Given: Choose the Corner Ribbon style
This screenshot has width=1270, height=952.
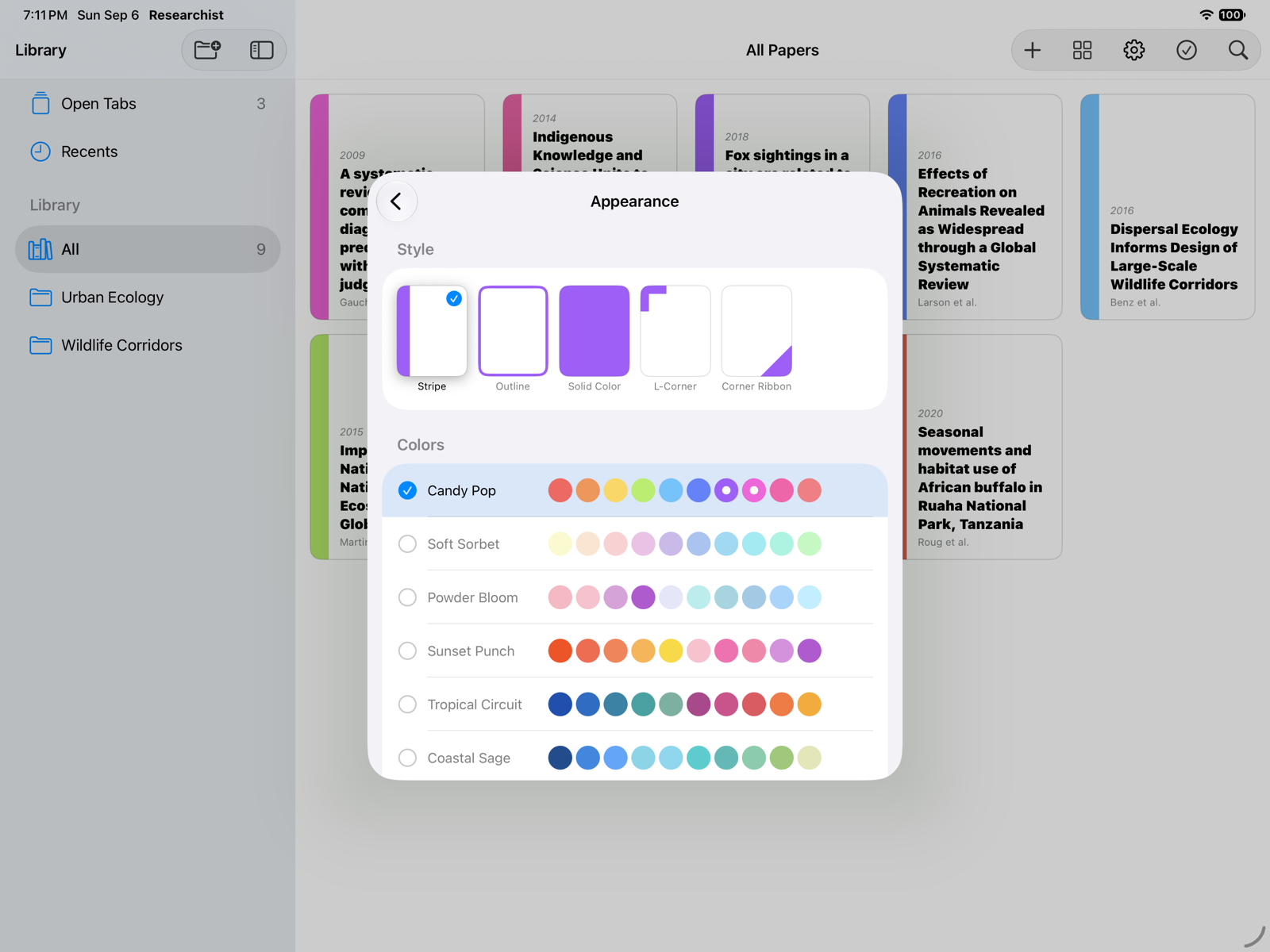Looking at the screenshot, I should pos(756,338).
